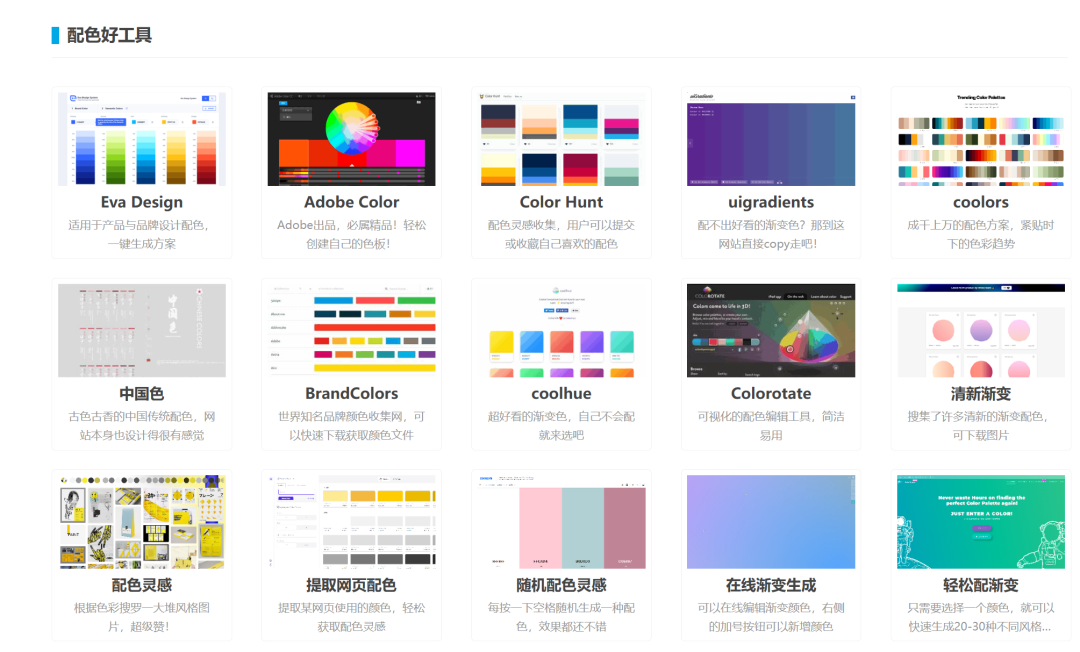Click the 只需要选择一个颜色 description
Image resolution: width=1080 pixels, height=652 pixels.
pyautogui.click(x=981, y=617)
